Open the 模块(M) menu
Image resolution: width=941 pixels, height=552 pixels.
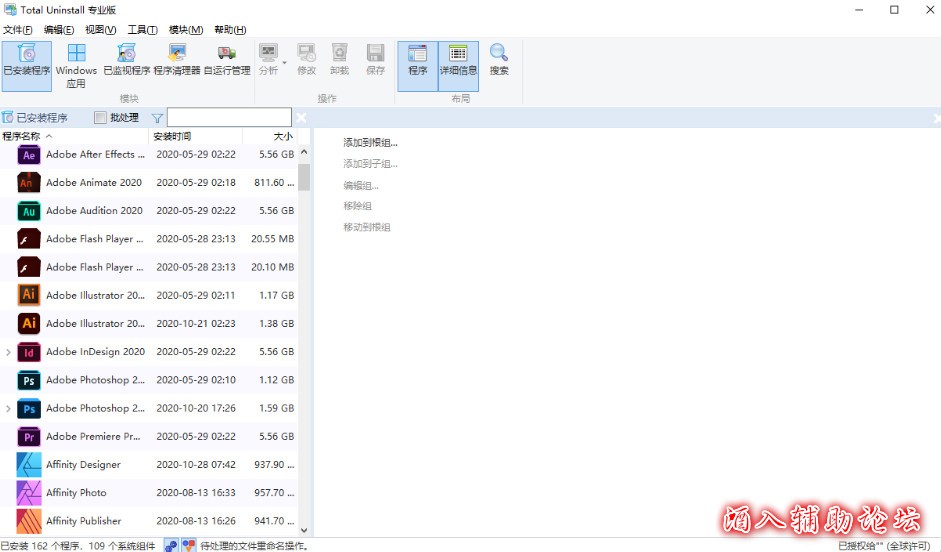185,30
